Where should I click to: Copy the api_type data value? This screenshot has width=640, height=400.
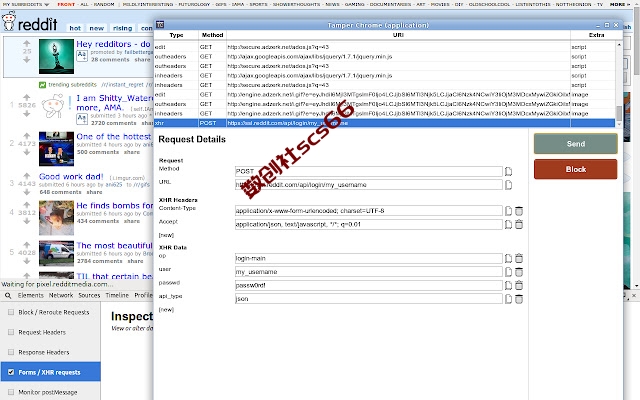(x=508, y=299)
